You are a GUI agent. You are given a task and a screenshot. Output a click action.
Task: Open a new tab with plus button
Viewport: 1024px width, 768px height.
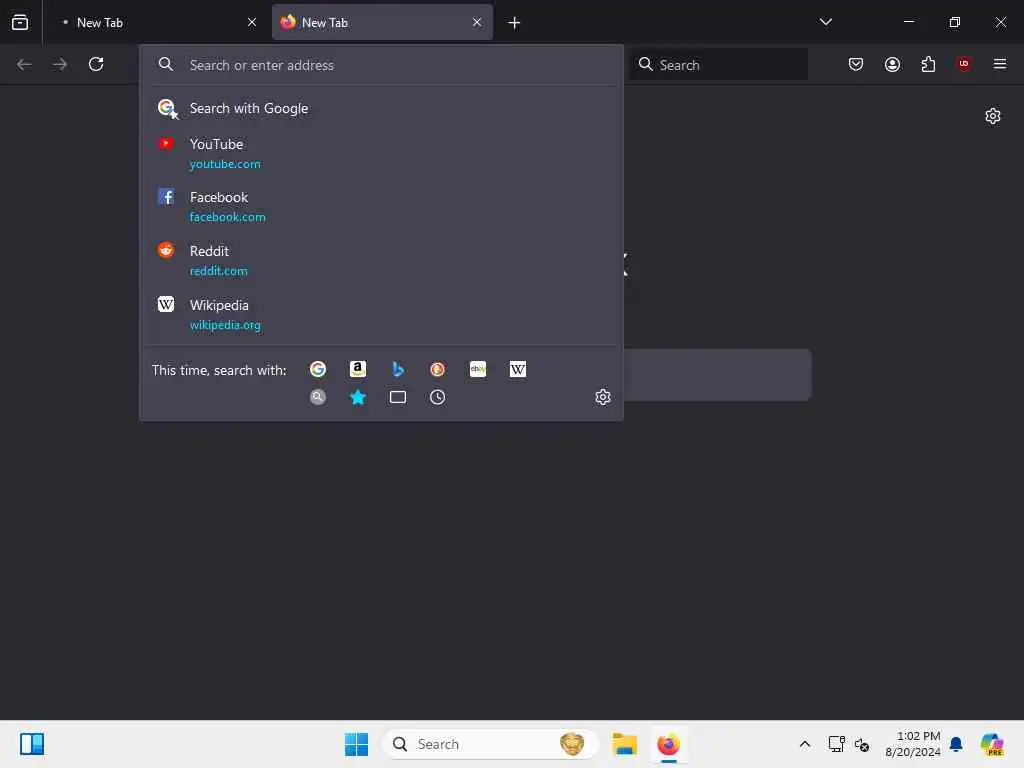tap(515, 23)
